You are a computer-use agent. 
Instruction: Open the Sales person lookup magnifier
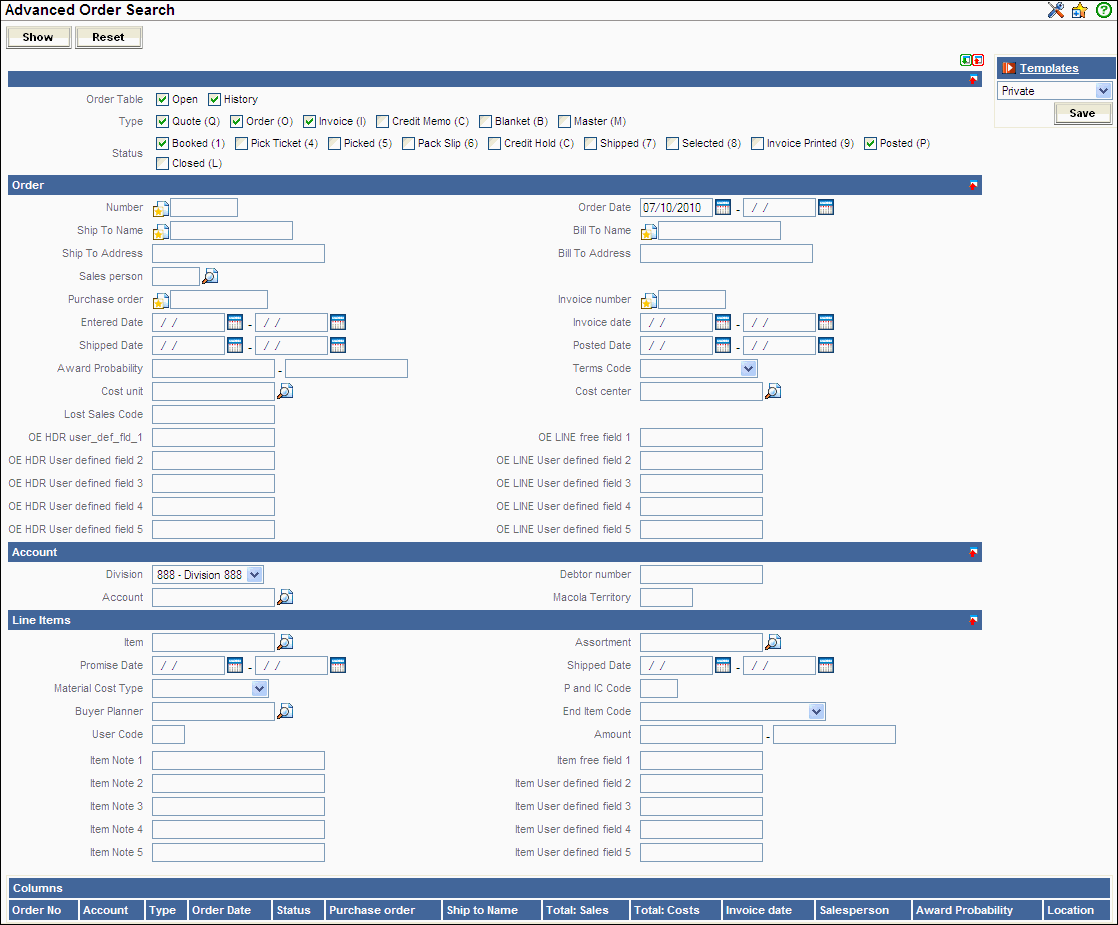[x=210, y=277]
